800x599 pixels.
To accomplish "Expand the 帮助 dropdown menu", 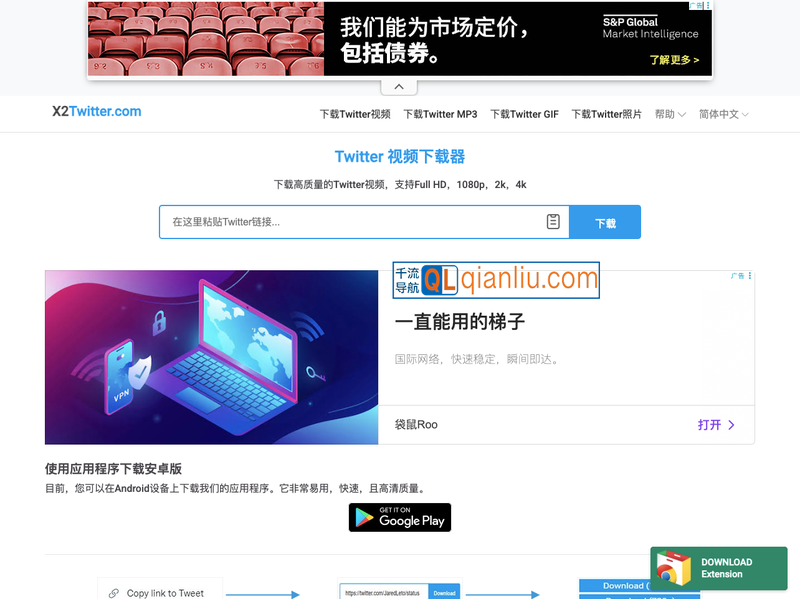I will point(670,114).
